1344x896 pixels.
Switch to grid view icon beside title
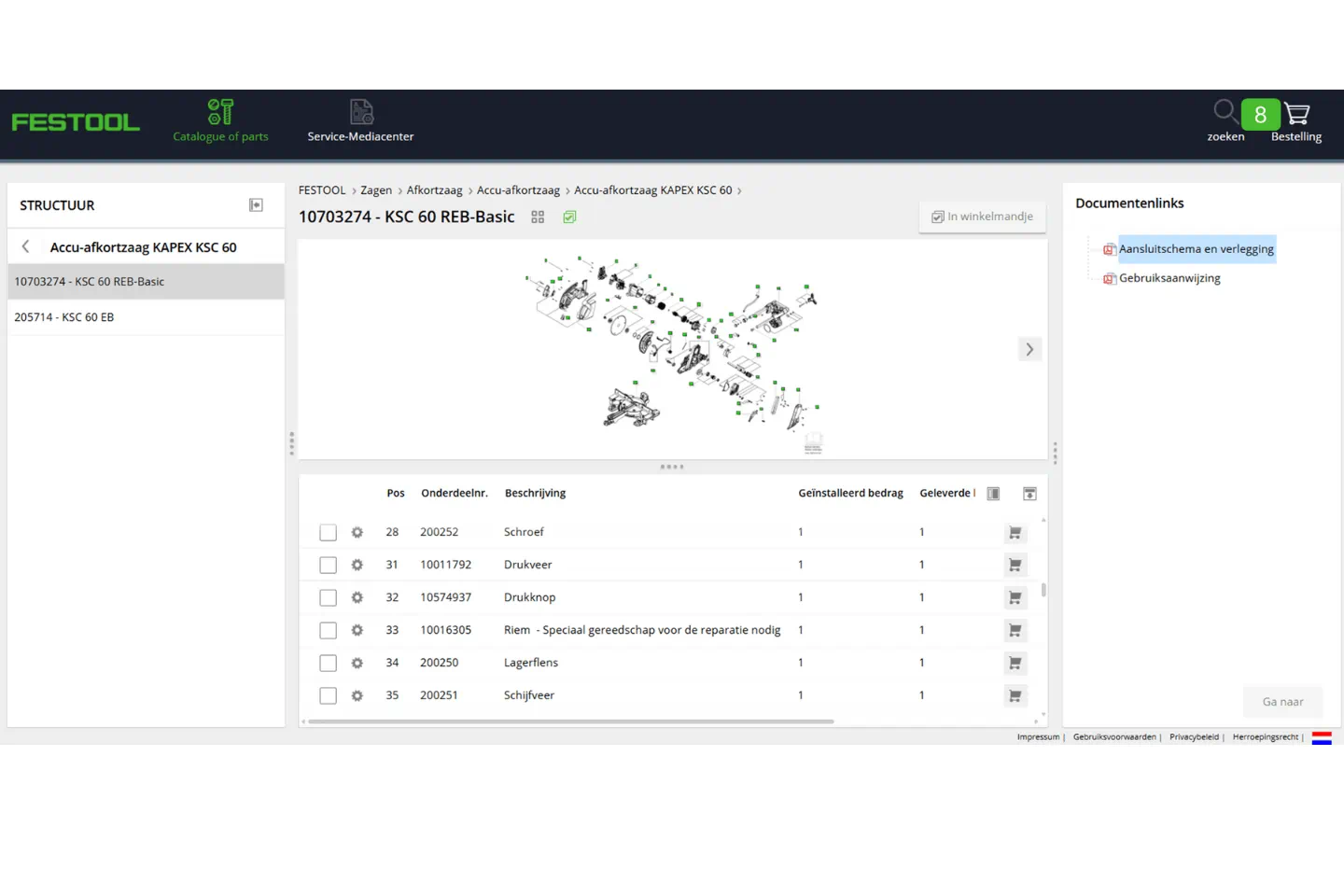538,217
